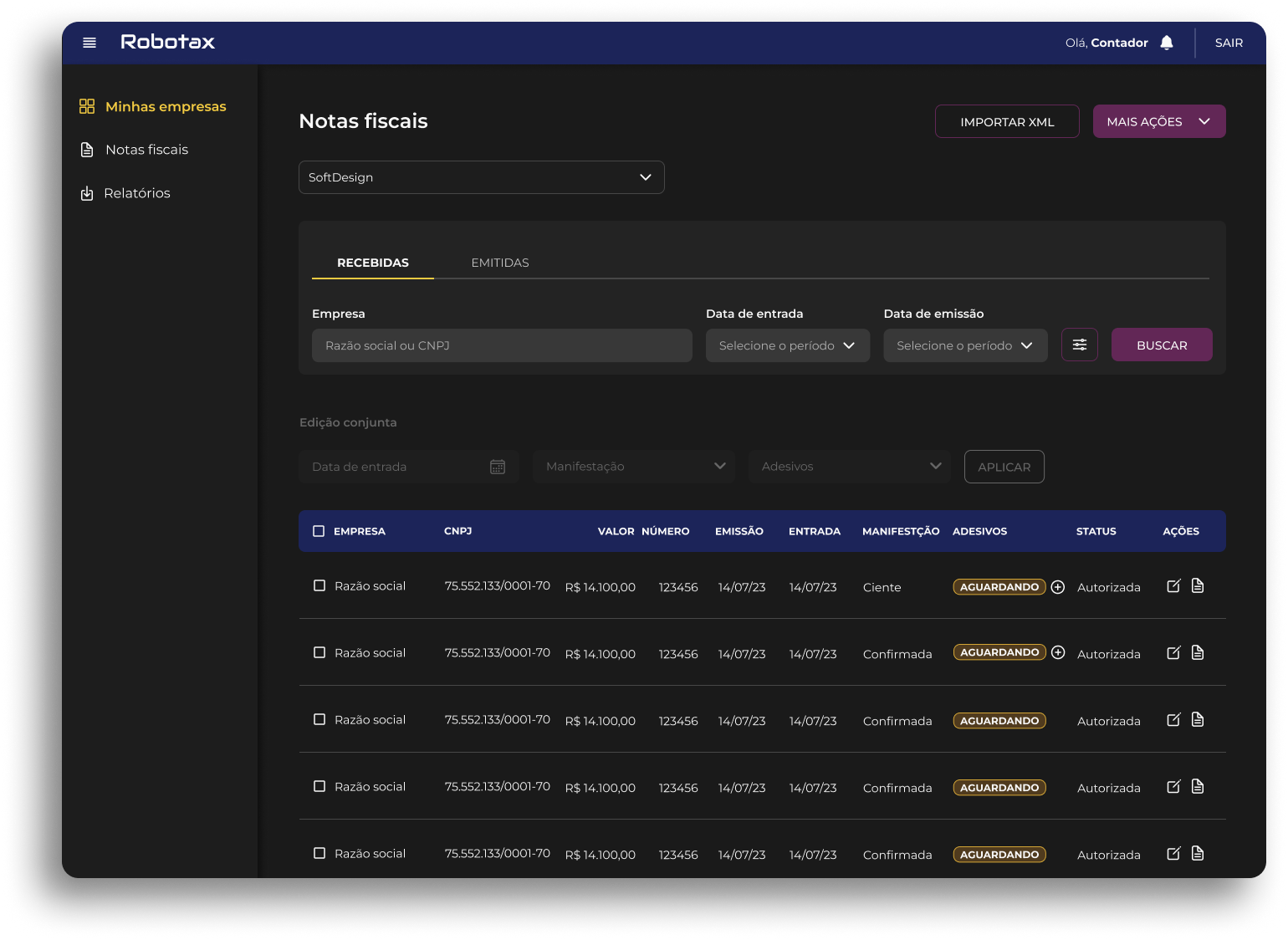Image resolution: width=1288 pixels, height=940 pixels.
Task: Check the checkbox of the Ciente row
Action: click(319, 585)
